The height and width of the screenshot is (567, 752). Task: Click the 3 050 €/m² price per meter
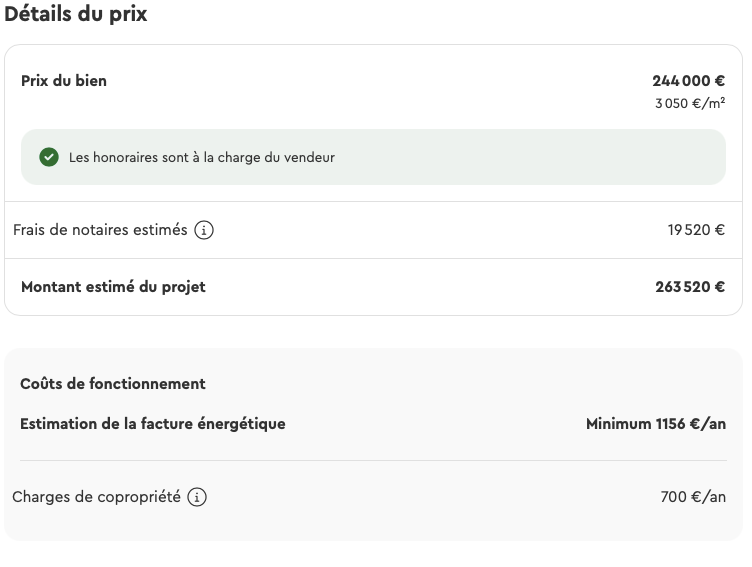point(690,103)
